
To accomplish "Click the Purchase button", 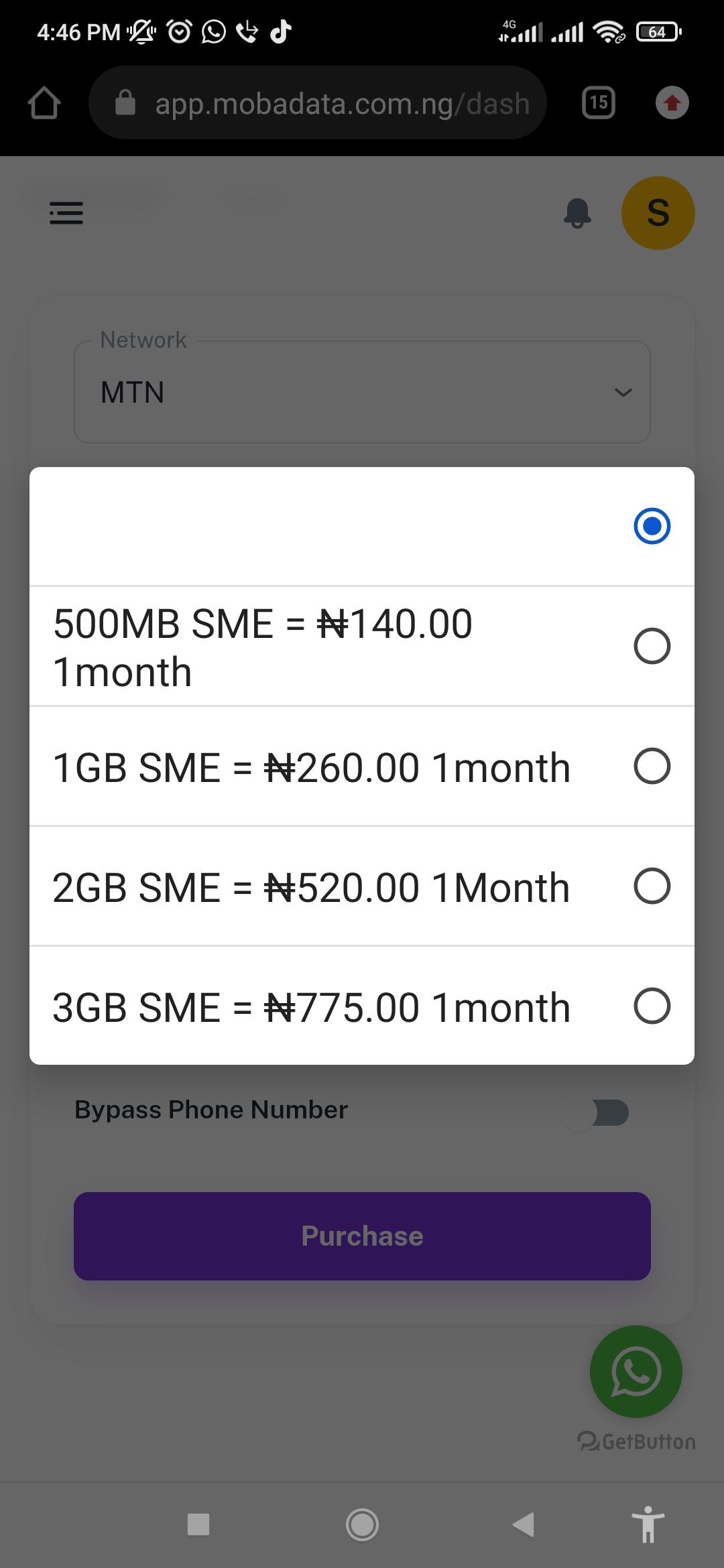I will [x=362, y=1236].
